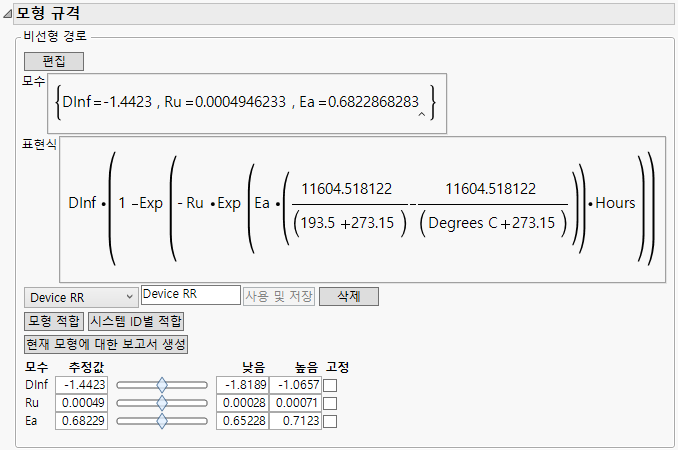678x450 pixels.
Task: Click the 모형 적합 button
Action: [54, 321]
